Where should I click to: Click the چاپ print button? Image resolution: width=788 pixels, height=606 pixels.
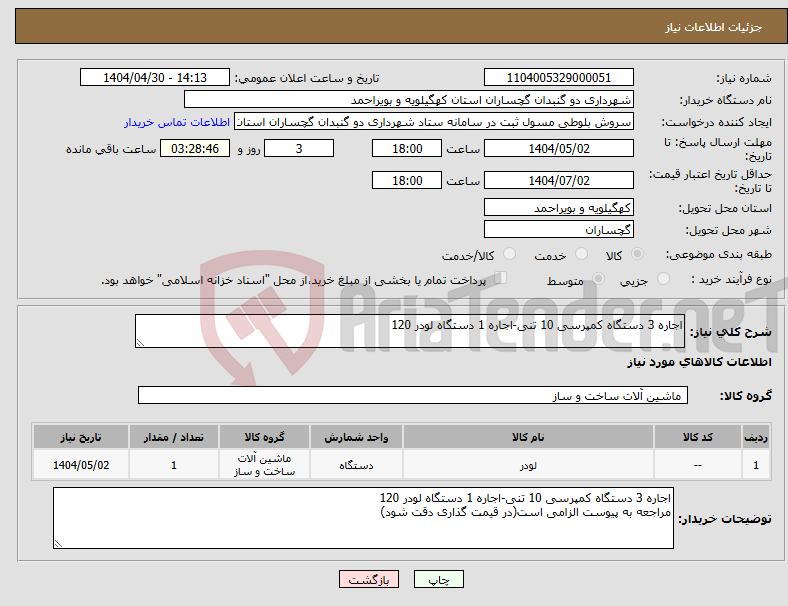[439, 579]
